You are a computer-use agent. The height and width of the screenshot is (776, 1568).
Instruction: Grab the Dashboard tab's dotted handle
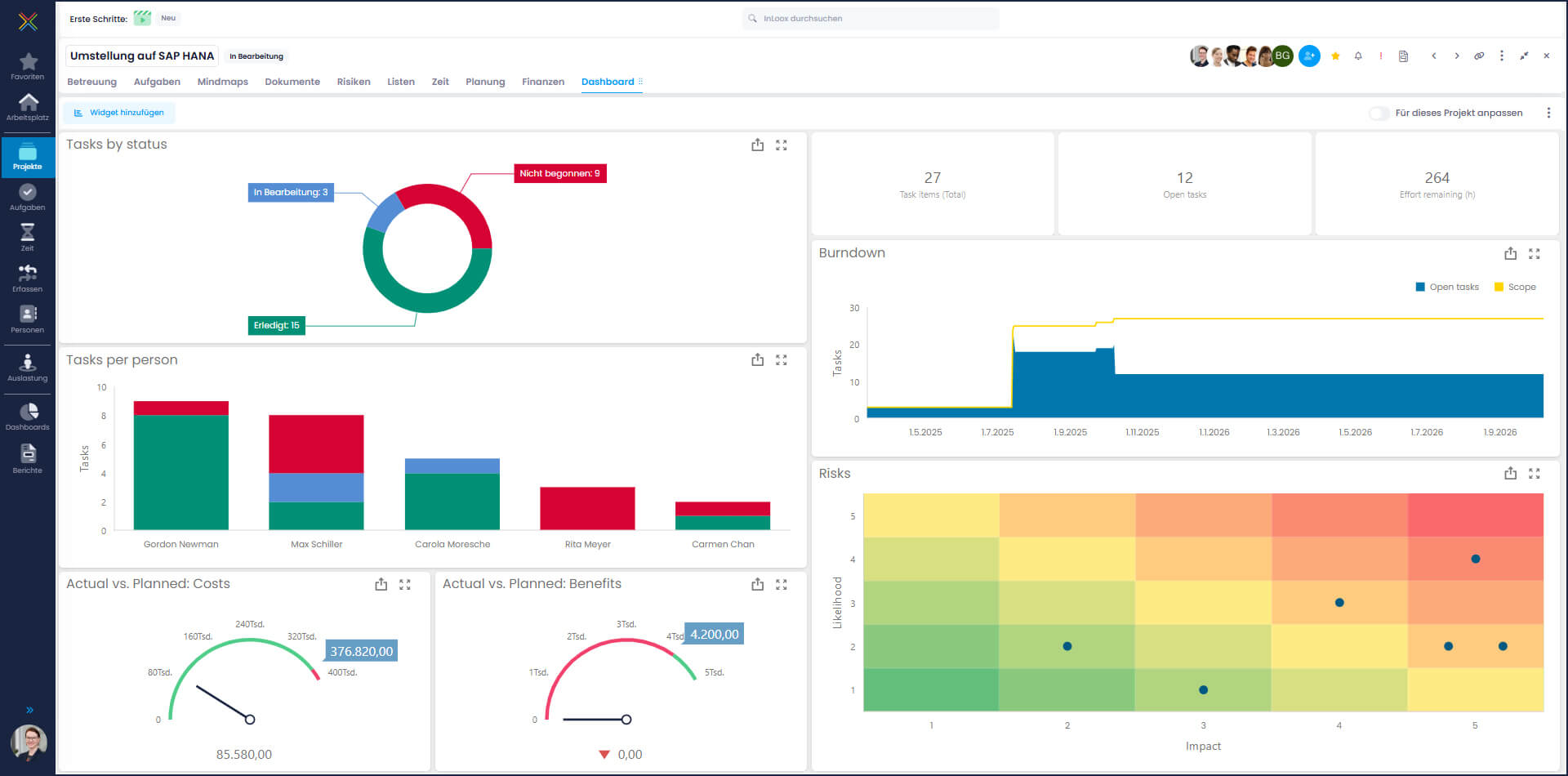[x=640, y=82]
